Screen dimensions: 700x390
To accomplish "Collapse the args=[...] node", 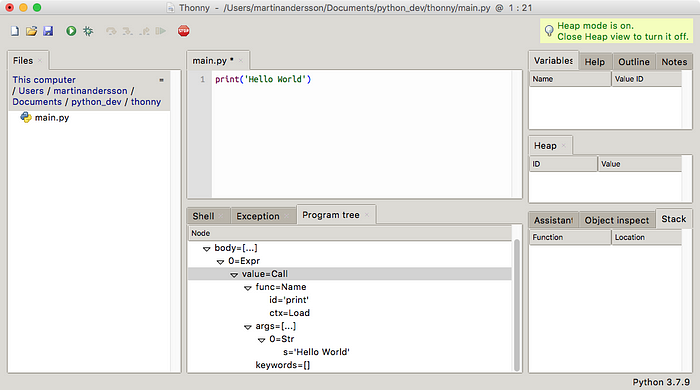I will pos(248,327).
